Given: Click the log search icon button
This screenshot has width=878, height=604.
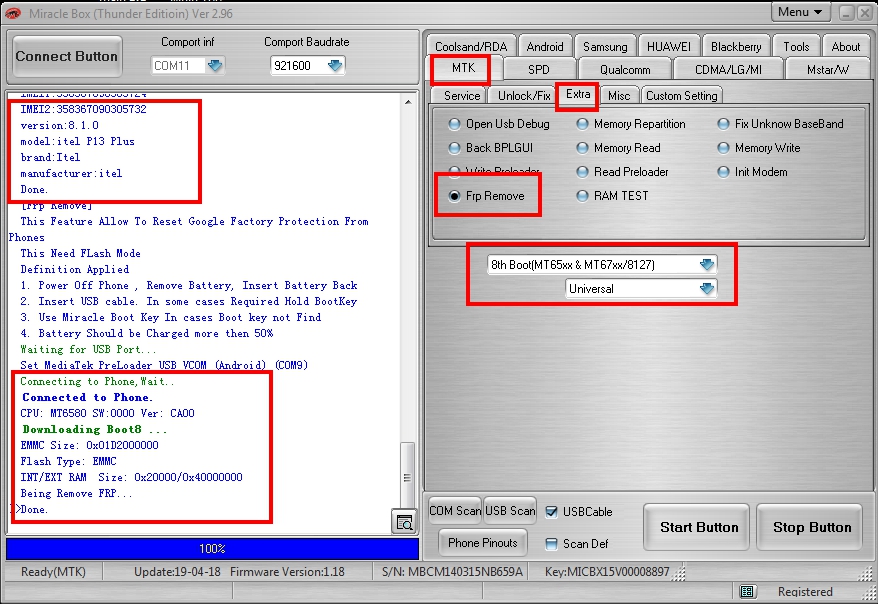Looking at the screenshot, I should (404, 522).
